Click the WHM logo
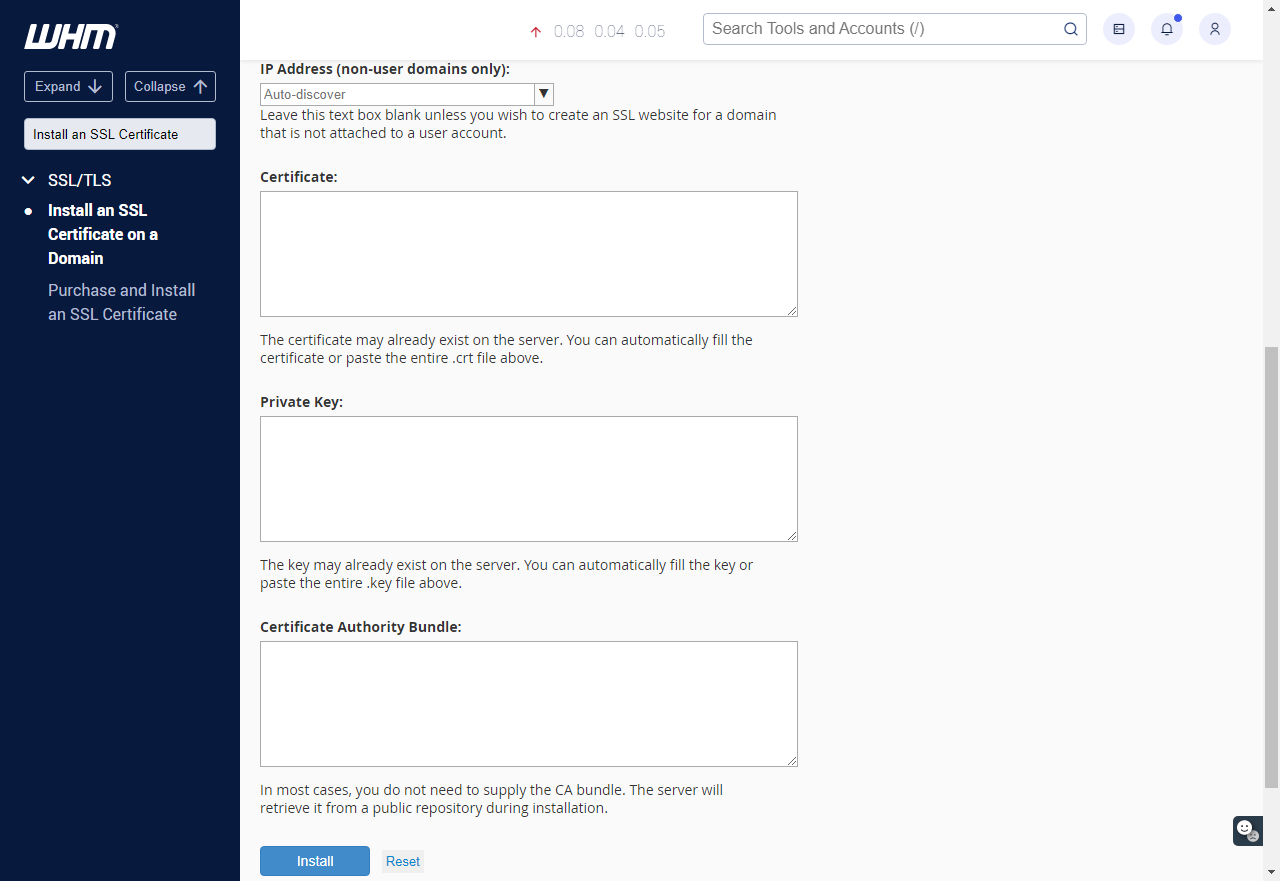 (71, 37)
